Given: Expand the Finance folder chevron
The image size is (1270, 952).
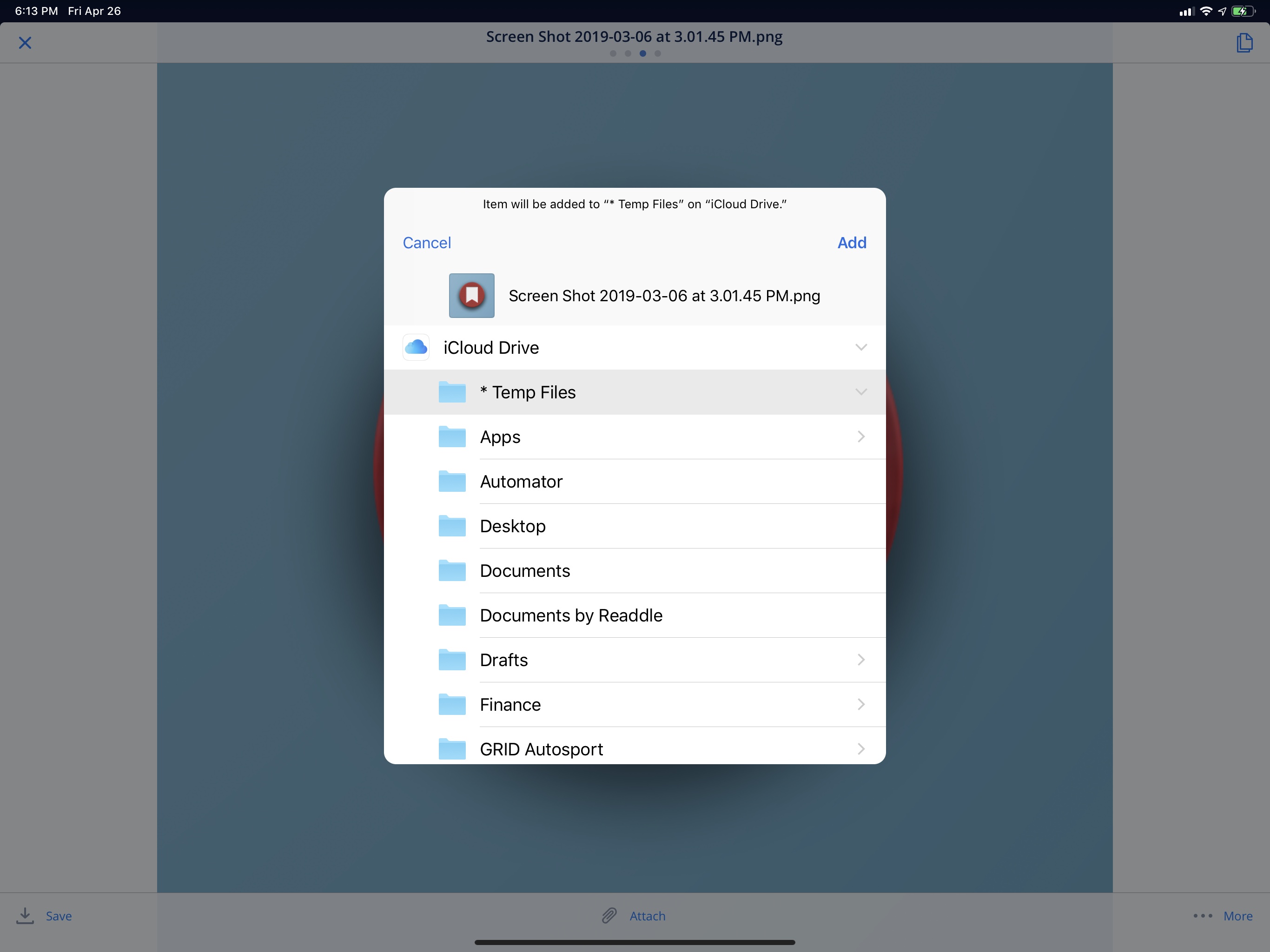Looking at the screenshot, I should click(x=861, y=705).
